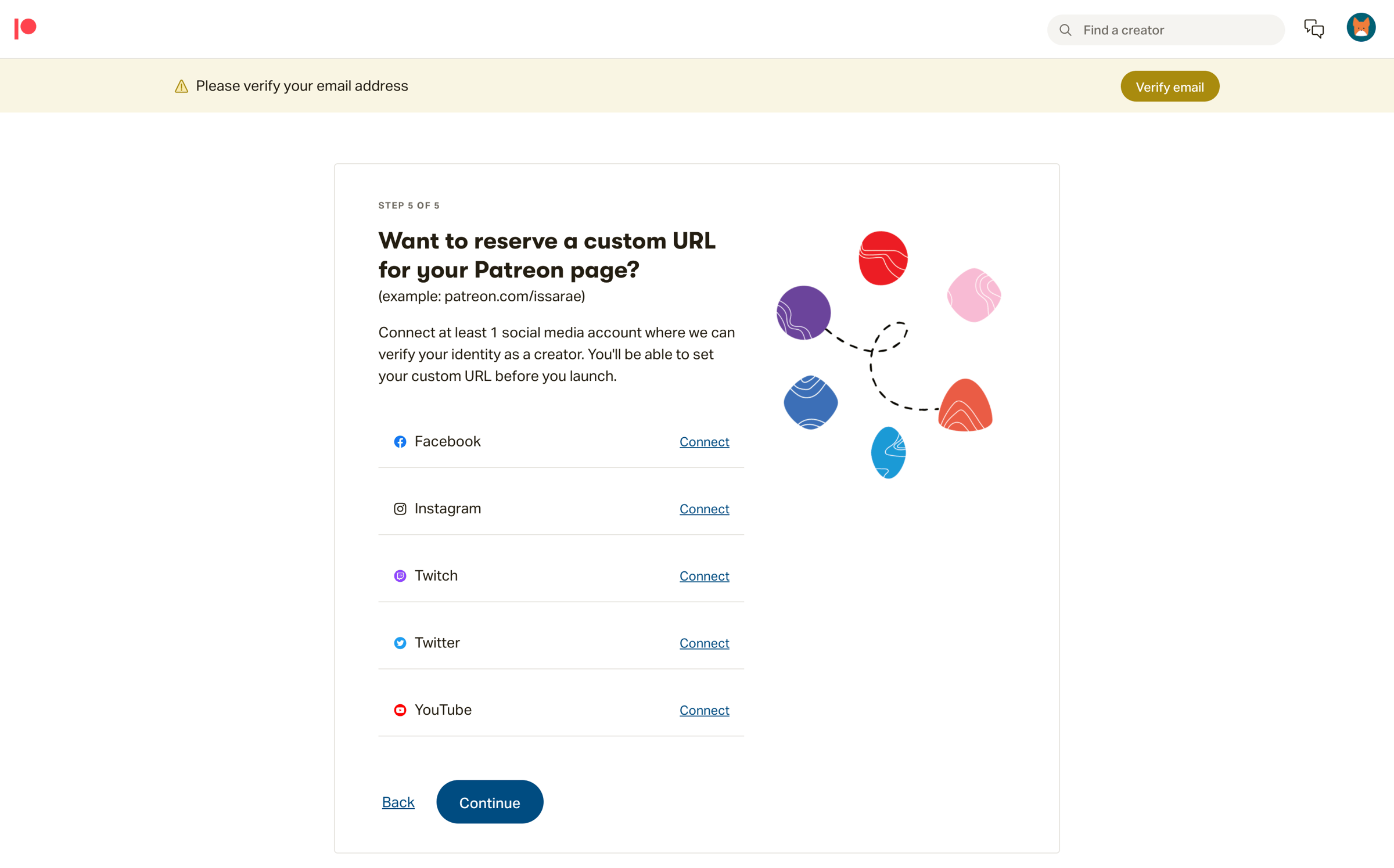Click the Facebook logo icon
This screenshot has width=1394, height=868.
pyautogui.click(x=400, y=442)
